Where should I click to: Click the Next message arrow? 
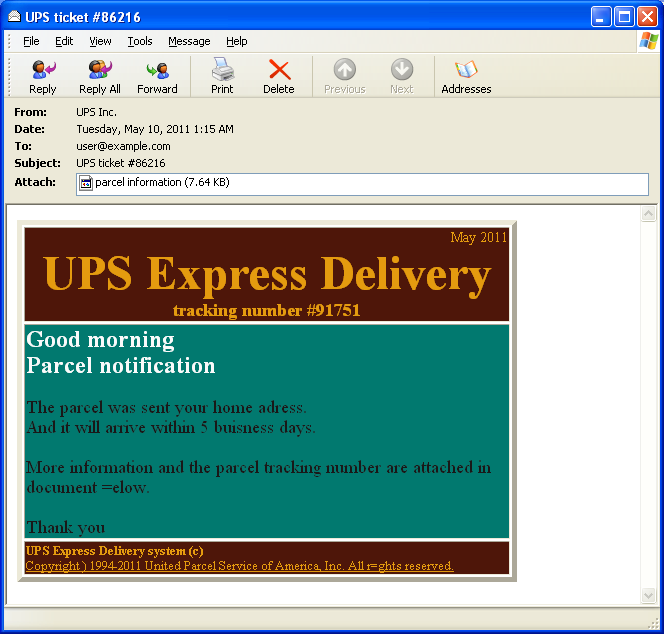pos(401,76)
